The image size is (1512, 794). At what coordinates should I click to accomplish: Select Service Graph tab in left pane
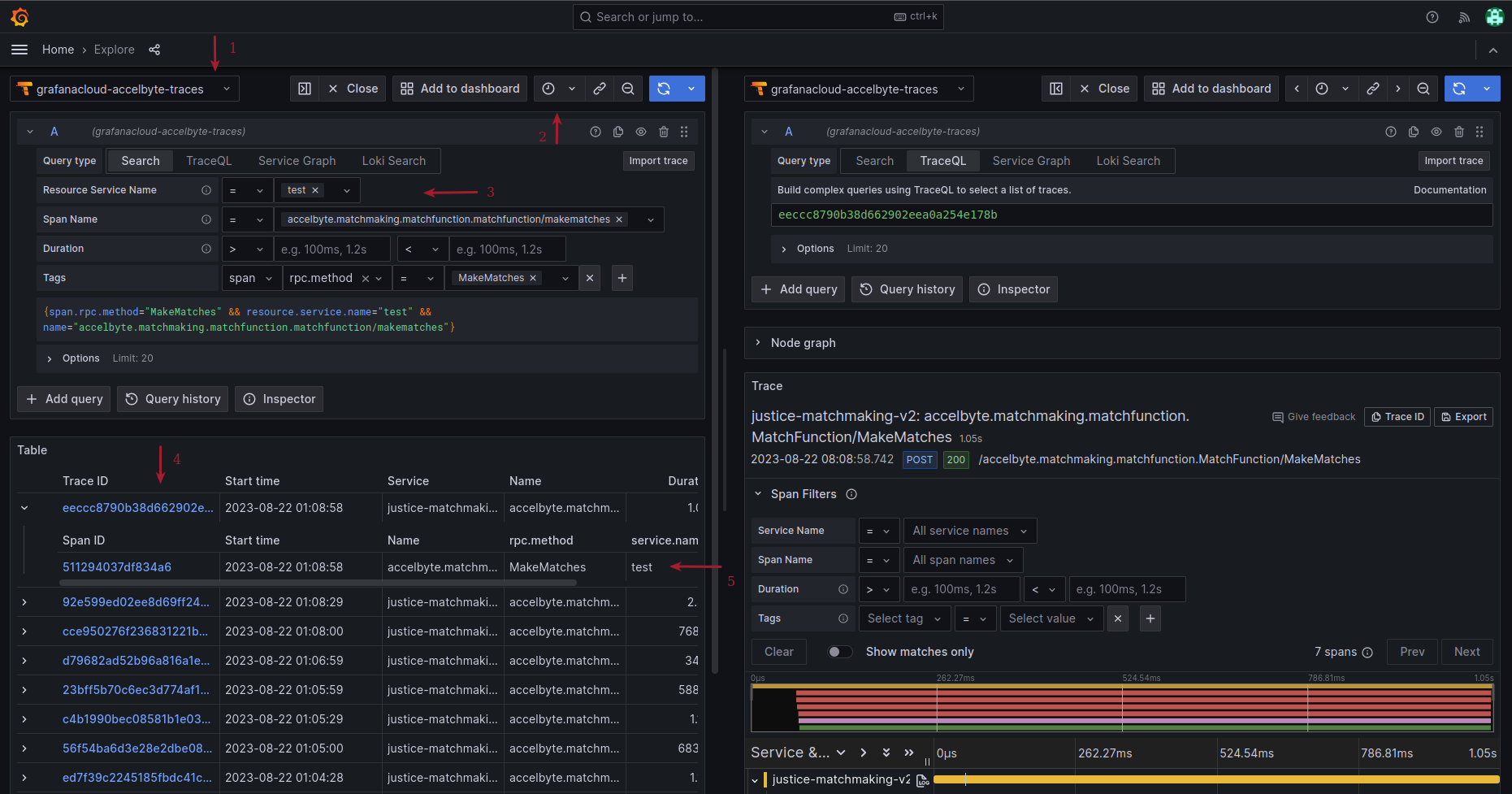[x=297, y=161]
